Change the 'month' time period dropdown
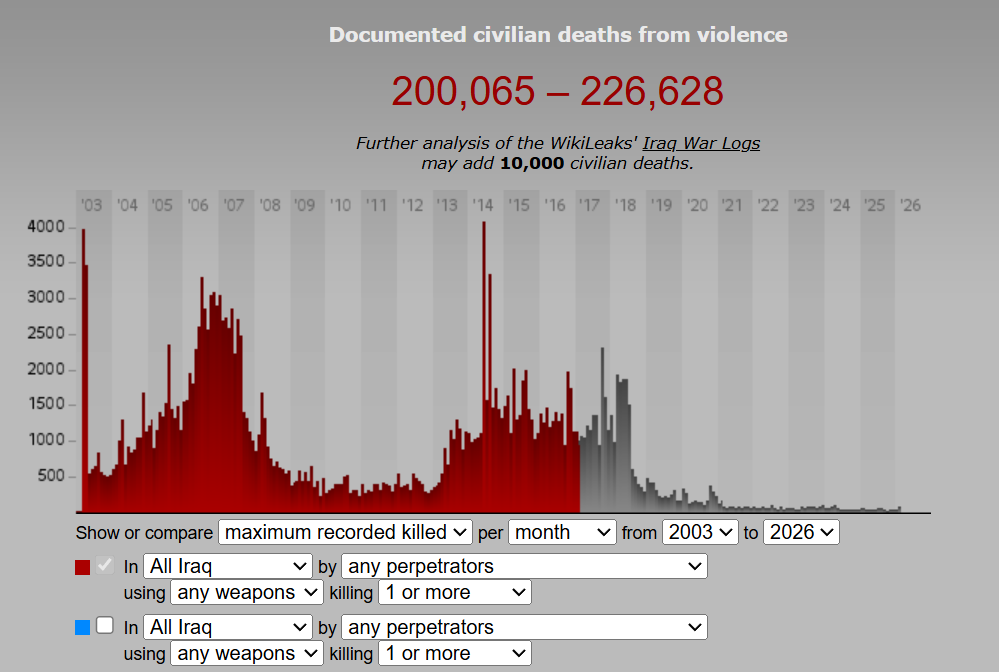 click(x=562, y=533)
